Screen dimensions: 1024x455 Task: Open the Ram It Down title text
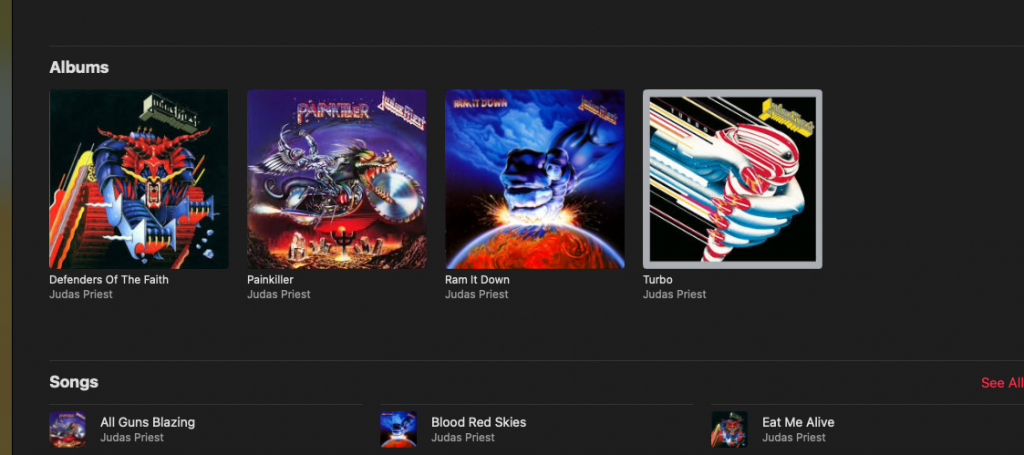click(x=477, y=279)
